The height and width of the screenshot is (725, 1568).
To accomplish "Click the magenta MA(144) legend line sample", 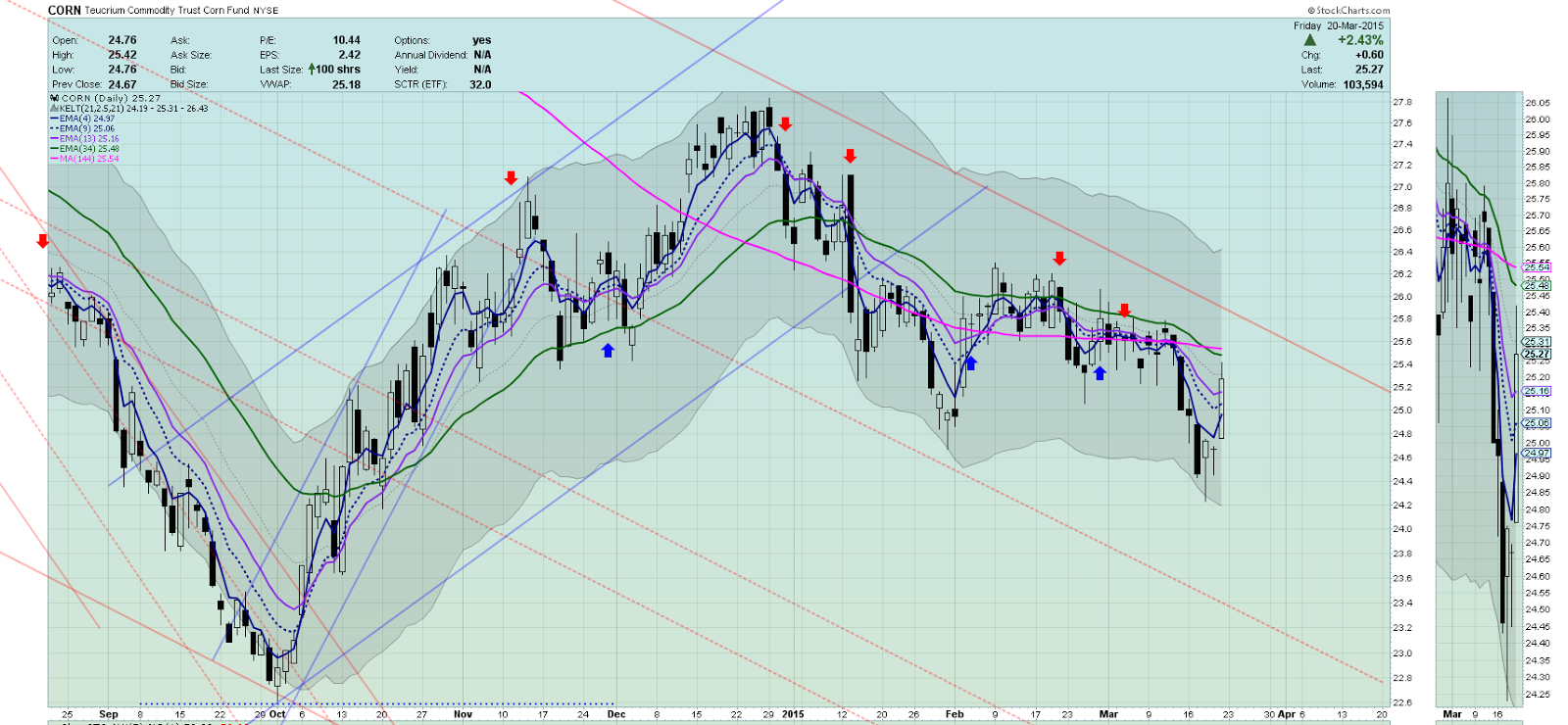I will point(54,159).
